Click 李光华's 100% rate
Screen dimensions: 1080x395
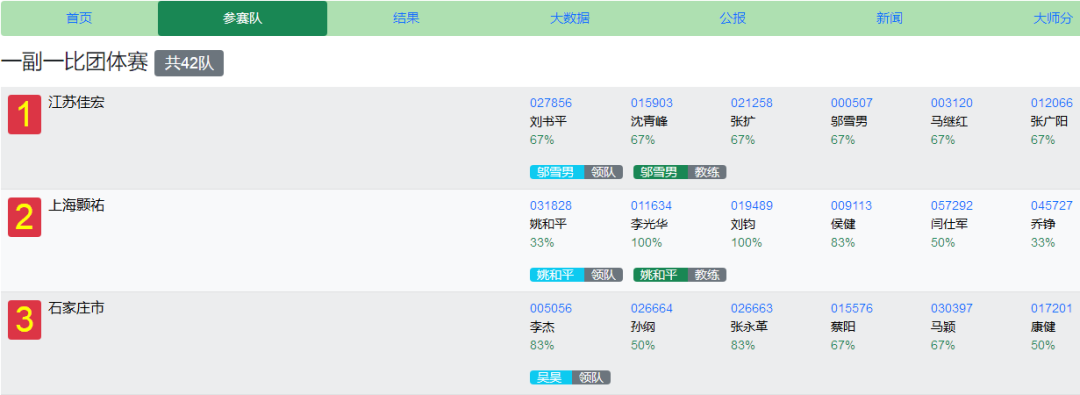pyautogui.click(x=646, y=243)
